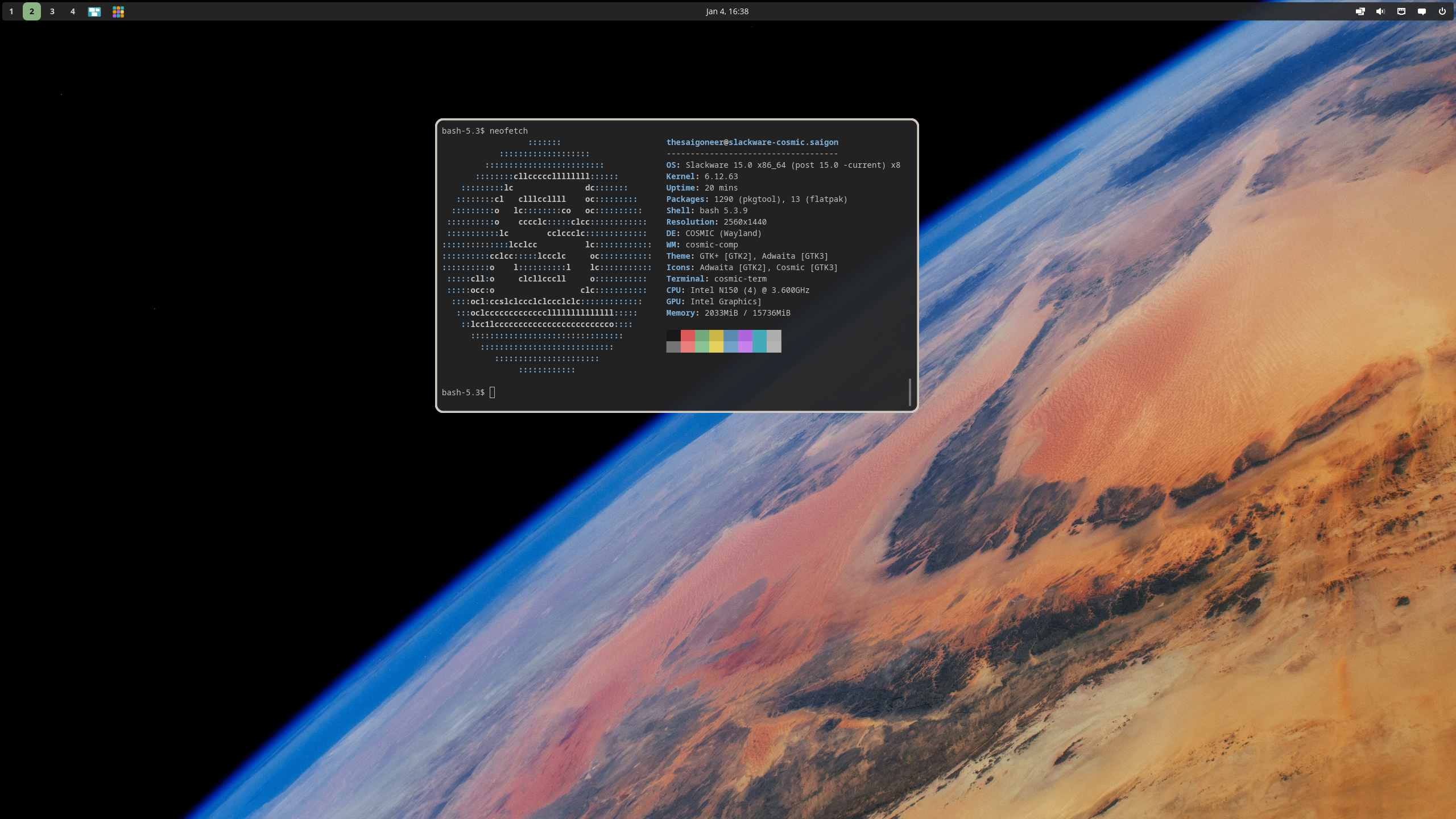The height and width of the screenshot is (819, 1456).
Task: Click the terminal scrollbar handle
Action: pyautogui.click(x=910, y=392)
